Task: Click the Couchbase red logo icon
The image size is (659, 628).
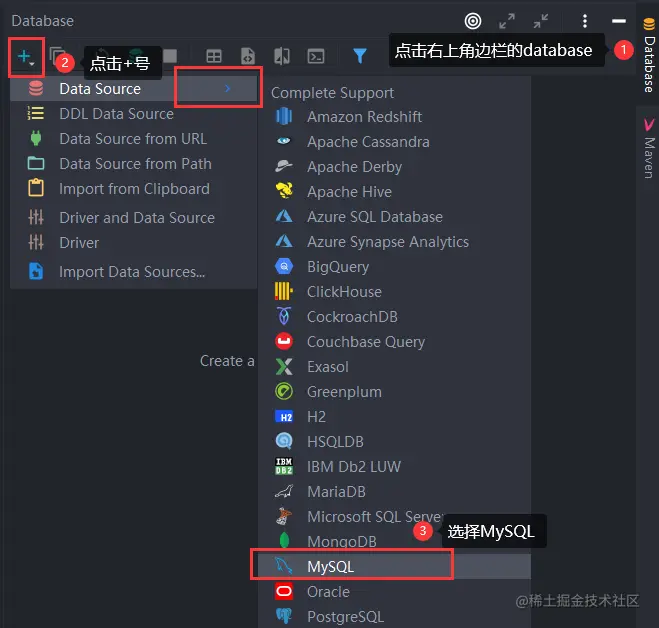Action: tap(284, 341)
